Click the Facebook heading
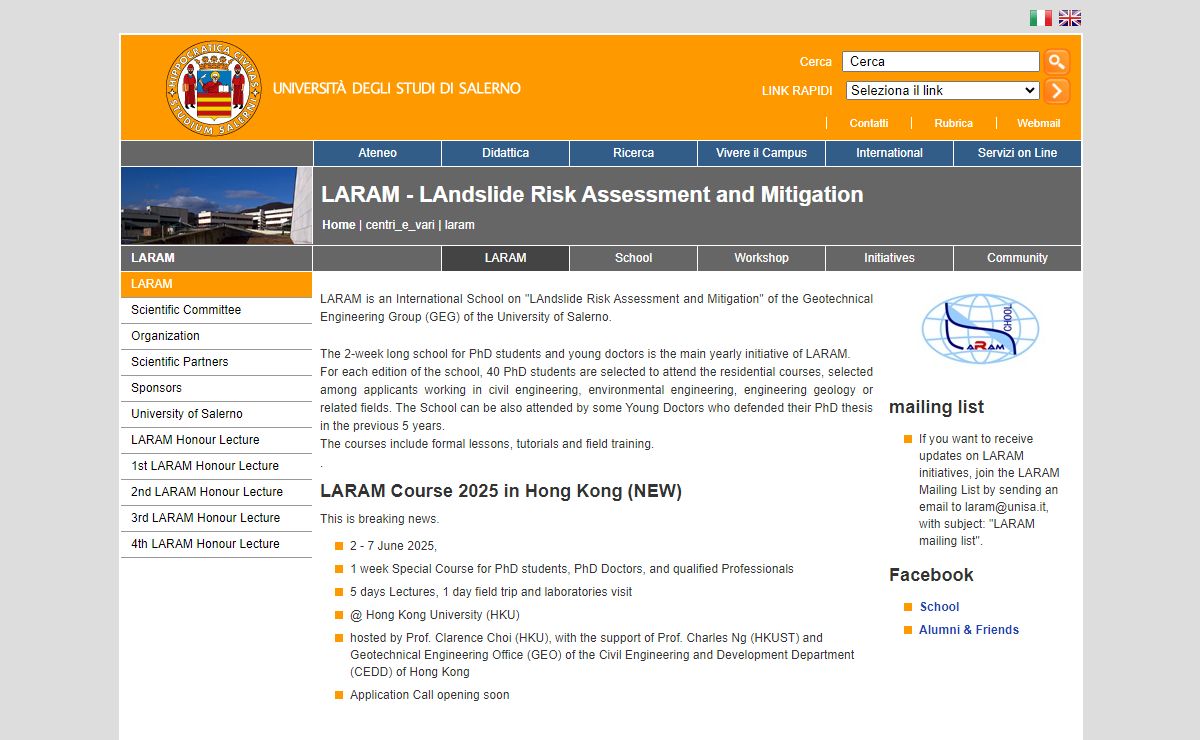The image size is (1200, 740). [931, 575]
